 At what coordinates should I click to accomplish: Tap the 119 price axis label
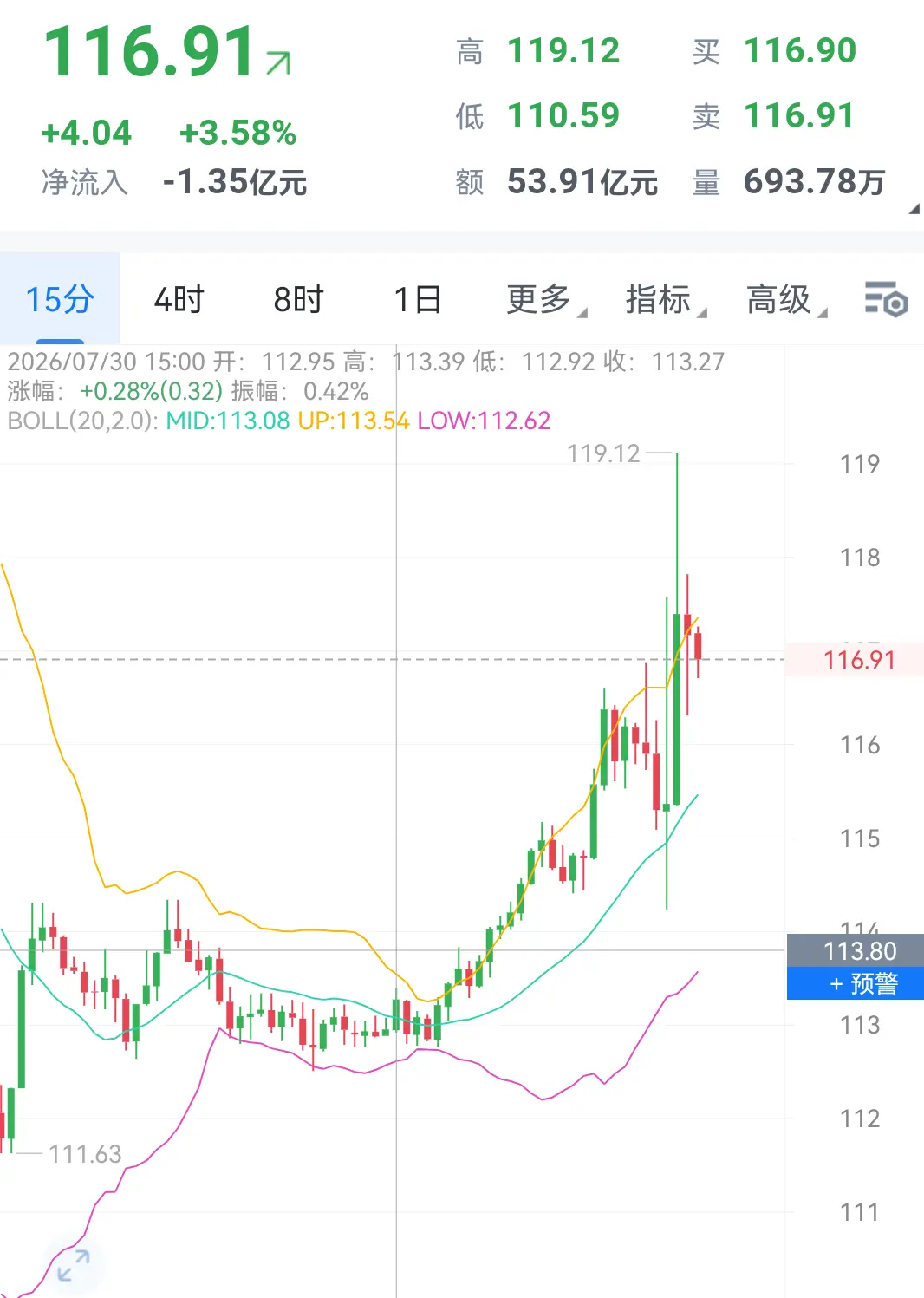pyautogui.click(x=860, y=464)
